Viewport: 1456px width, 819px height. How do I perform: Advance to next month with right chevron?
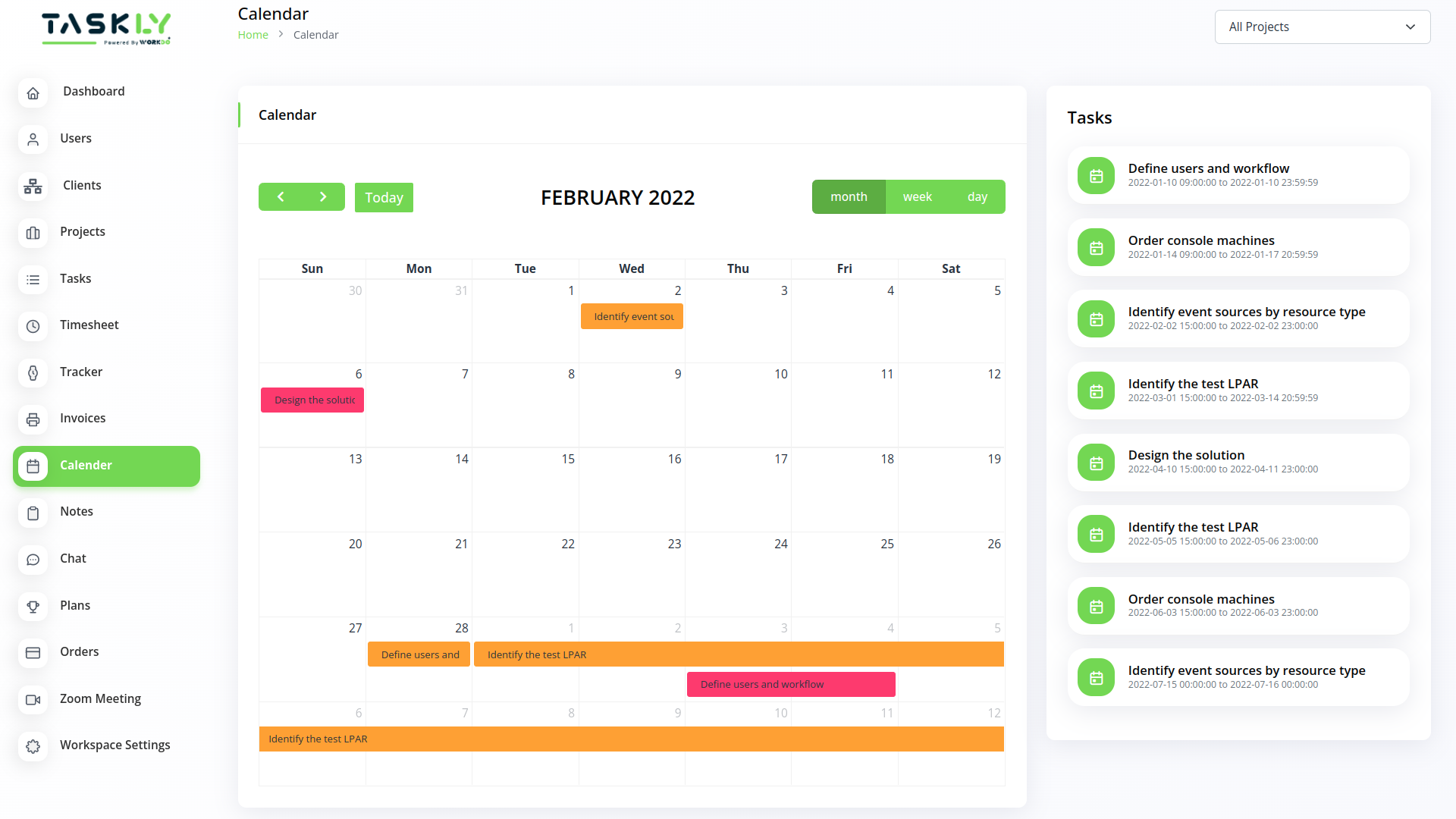(x=323, y=196)
